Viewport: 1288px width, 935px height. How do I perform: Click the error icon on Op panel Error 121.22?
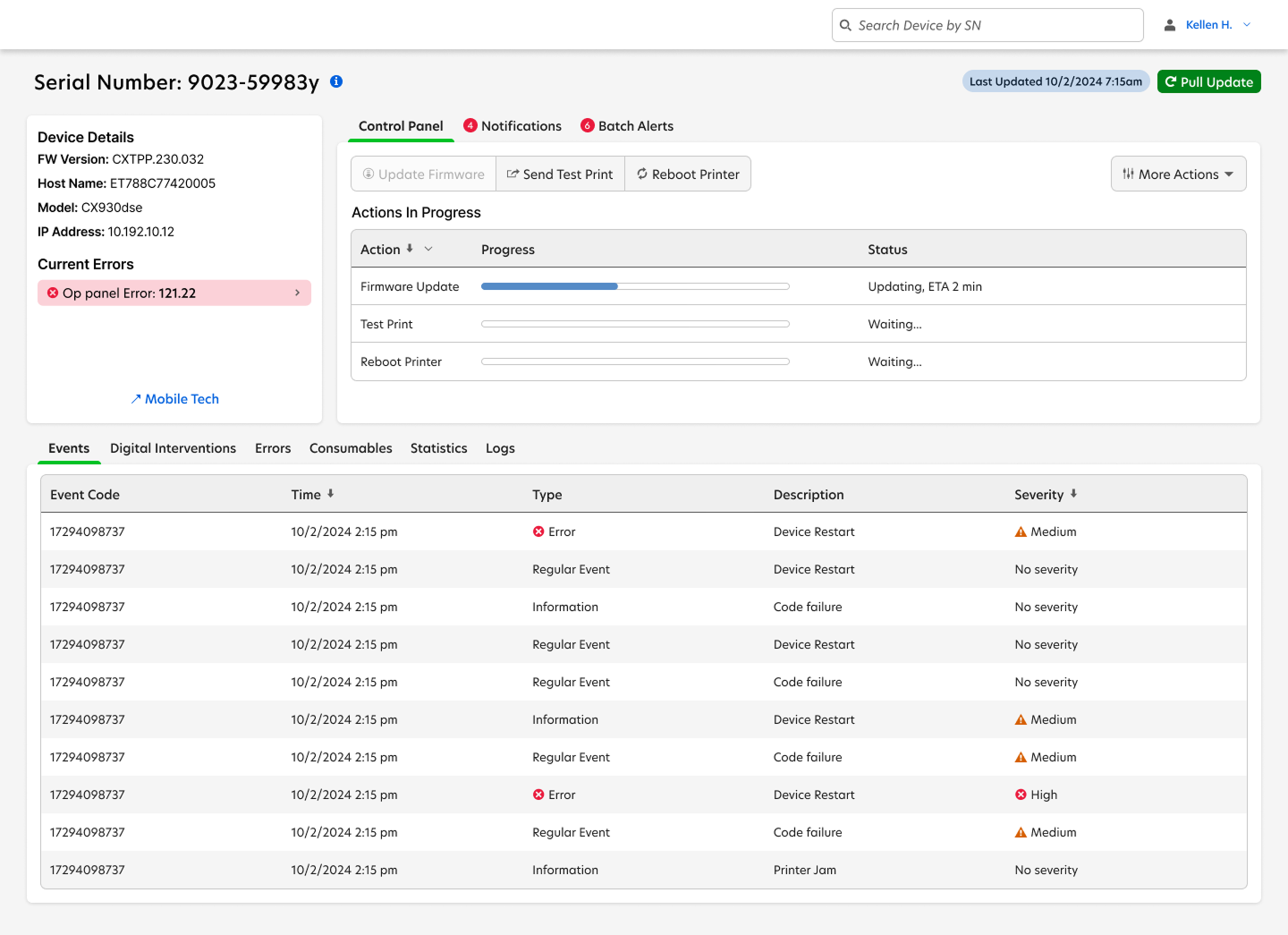tap(53, 293)
